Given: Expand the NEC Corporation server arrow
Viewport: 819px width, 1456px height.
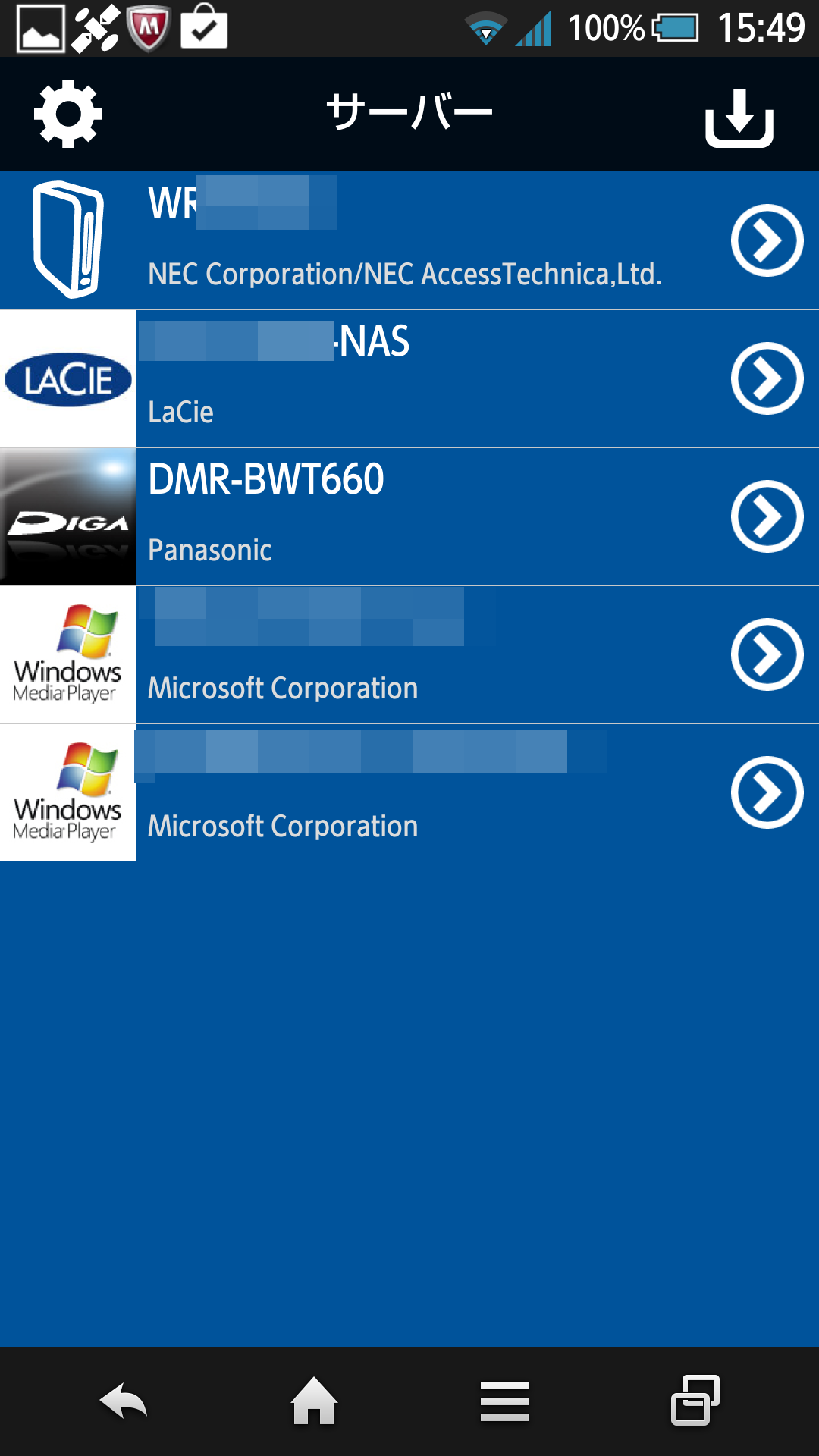Looking at the screenshot, I should 767,240.
